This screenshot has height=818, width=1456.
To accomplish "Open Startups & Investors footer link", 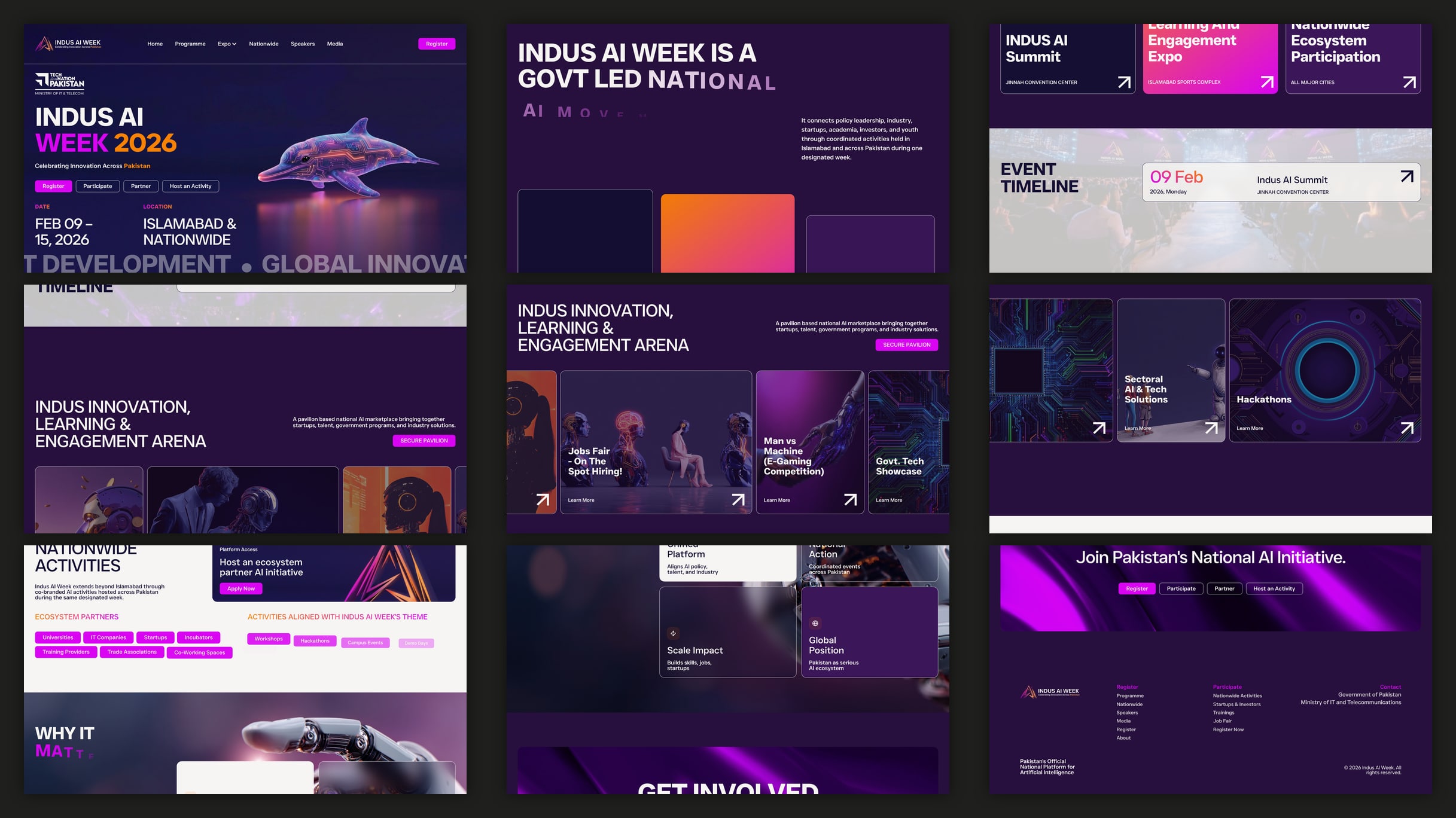I will tap(1236, 704).
